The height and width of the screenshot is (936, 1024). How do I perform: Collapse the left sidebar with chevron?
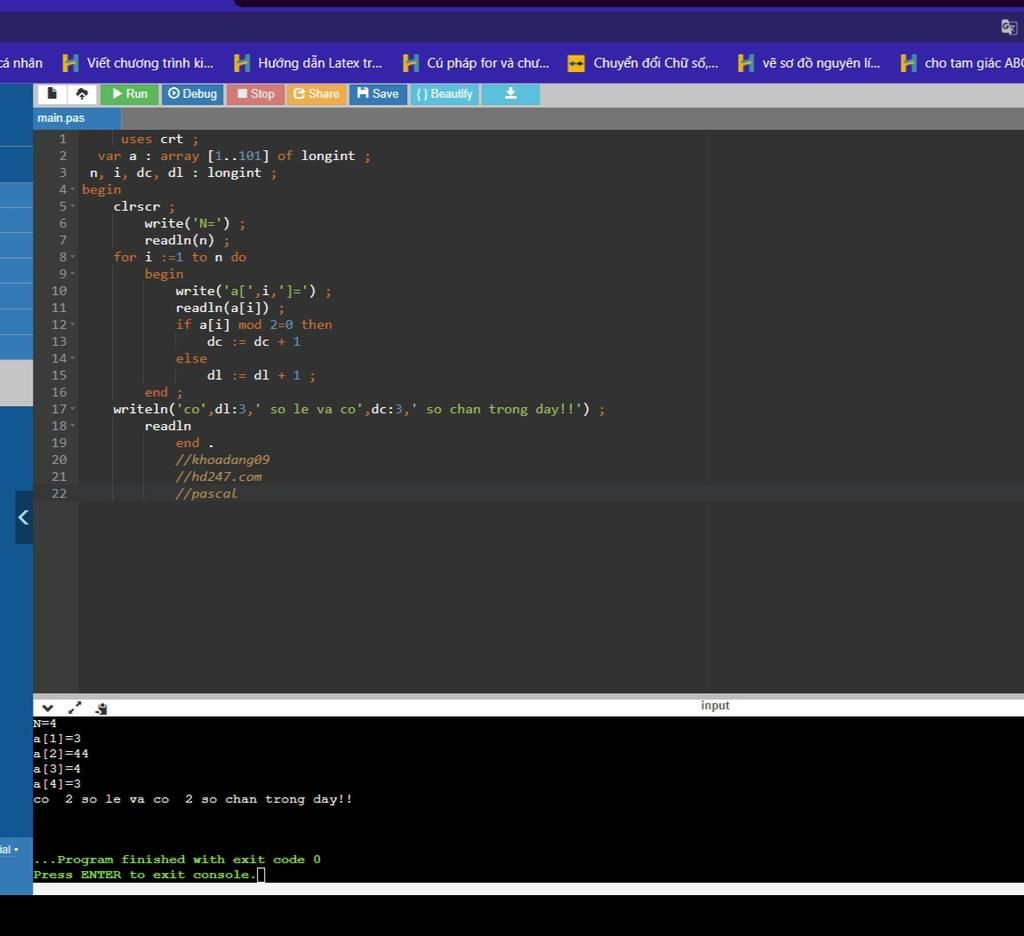(x=24, y=517)
